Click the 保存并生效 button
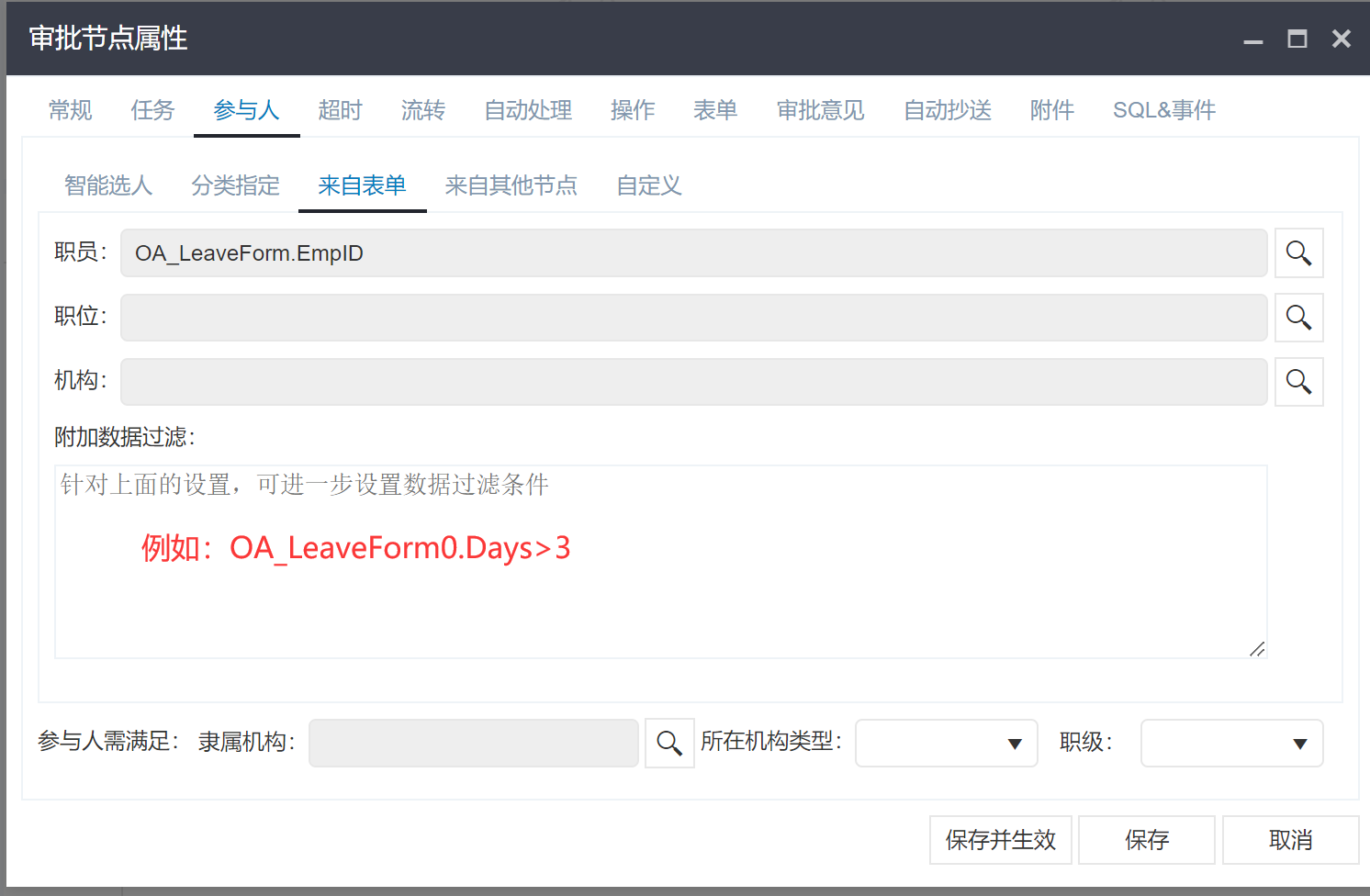 click(x=1000, y=840)
